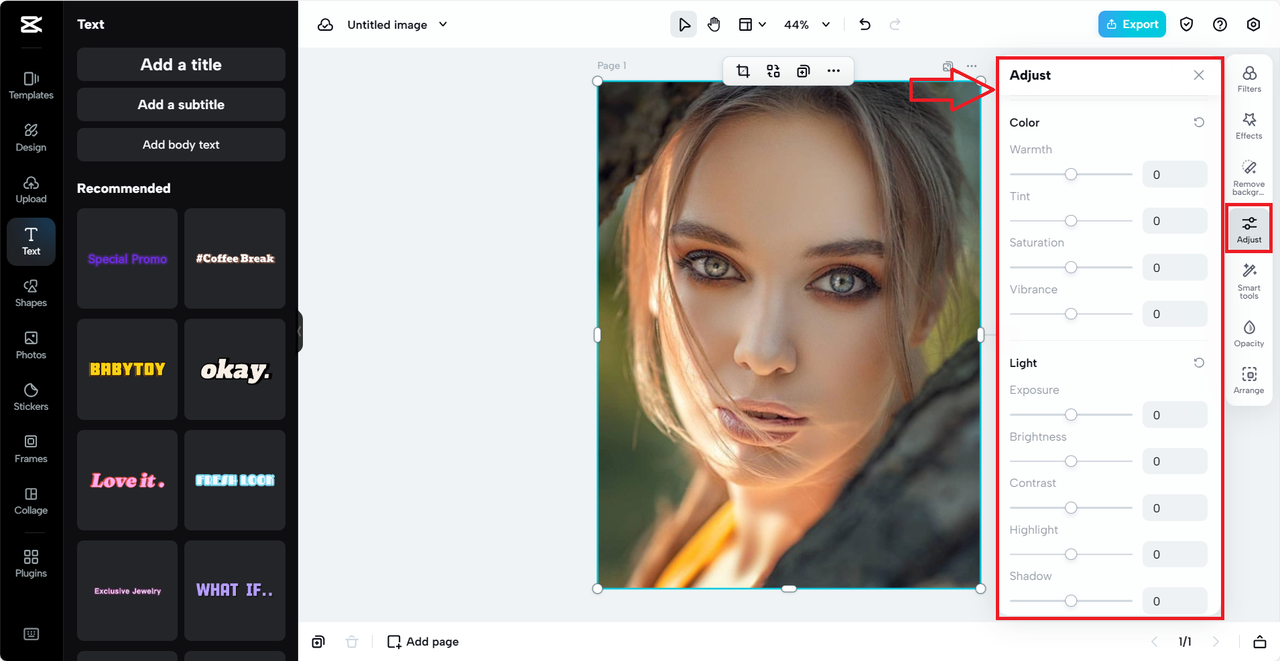Screen dimensions: 1280x661
Task: Select the hand pan tool
Action: (714, 25)
